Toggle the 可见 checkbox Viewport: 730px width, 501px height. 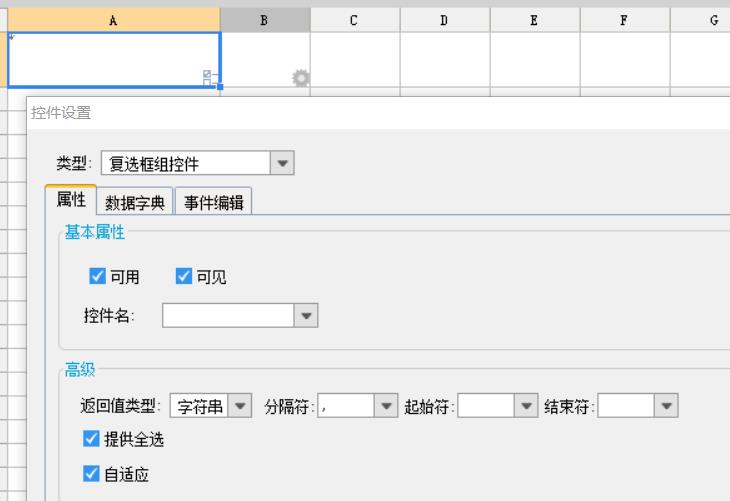point(184,276)
